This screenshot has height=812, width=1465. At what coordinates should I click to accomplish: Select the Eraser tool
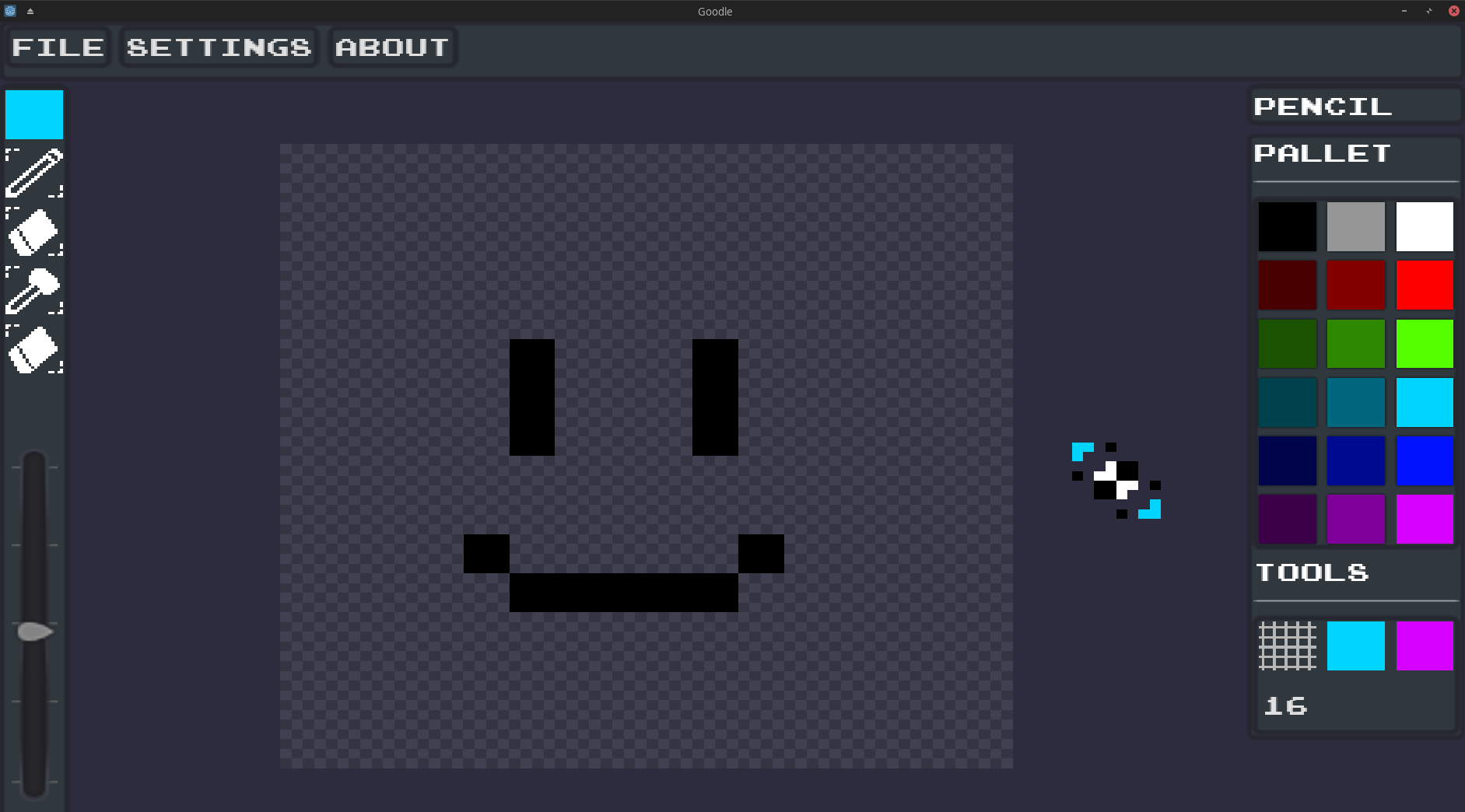click(34, 232)
